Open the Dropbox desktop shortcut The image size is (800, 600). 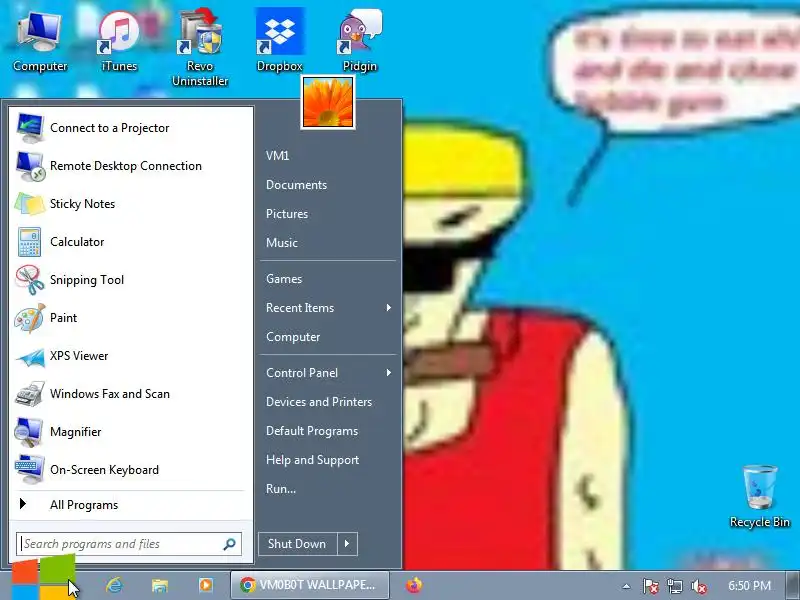coord(280,41)
